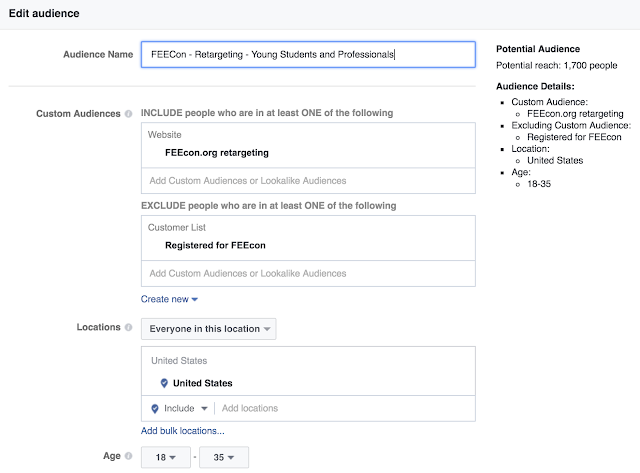Click the Potential reach 1,700 people text
The image size is (640, 473).
(x=557, y=66)
